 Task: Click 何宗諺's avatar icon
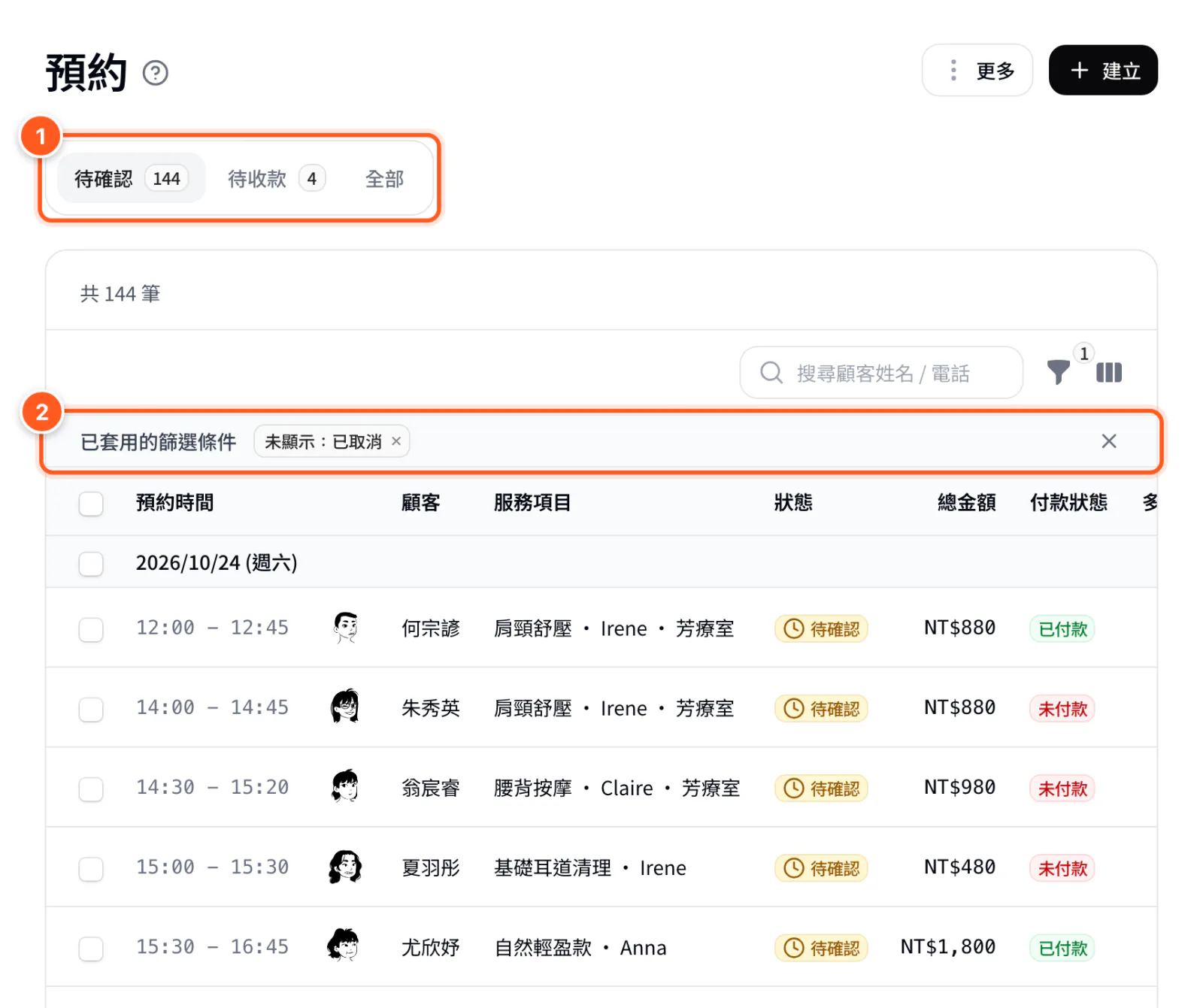[x=346, y=628]
